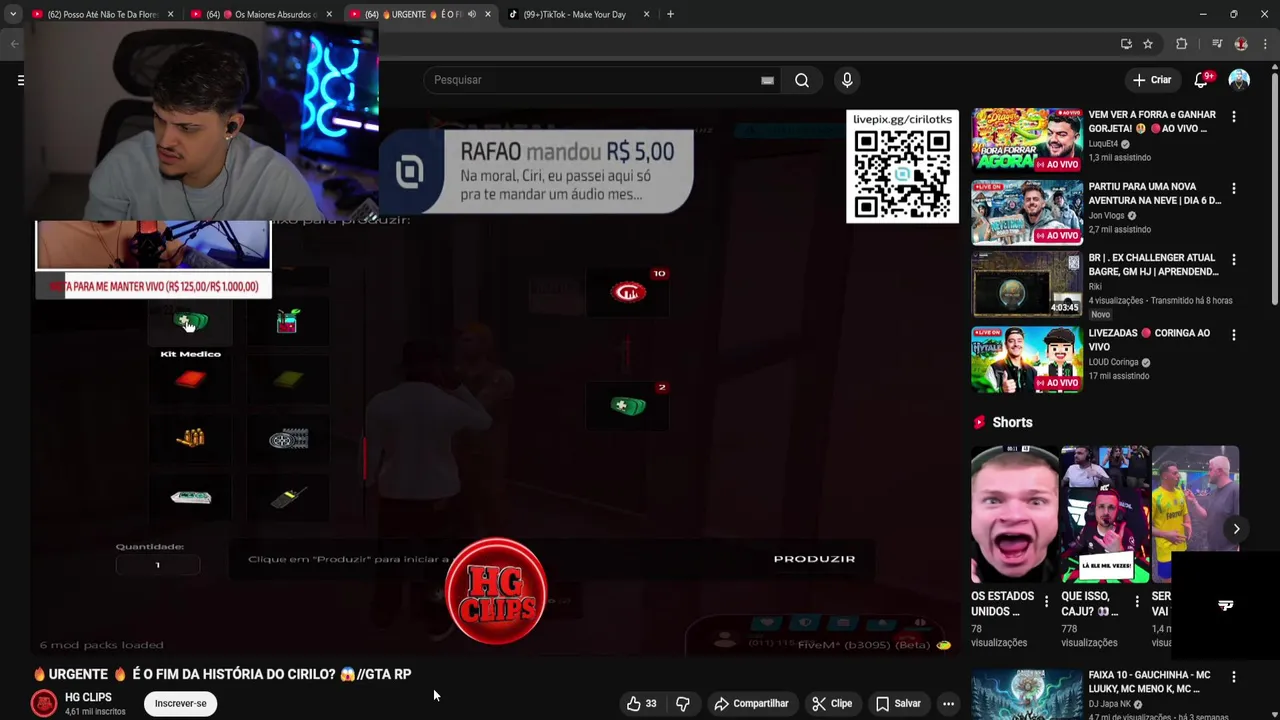The width and height of the screenshot is (1280, 720).
Task: Open the 'OS ESTADOS UNIDOS' short
Action: pos(1014,514)
